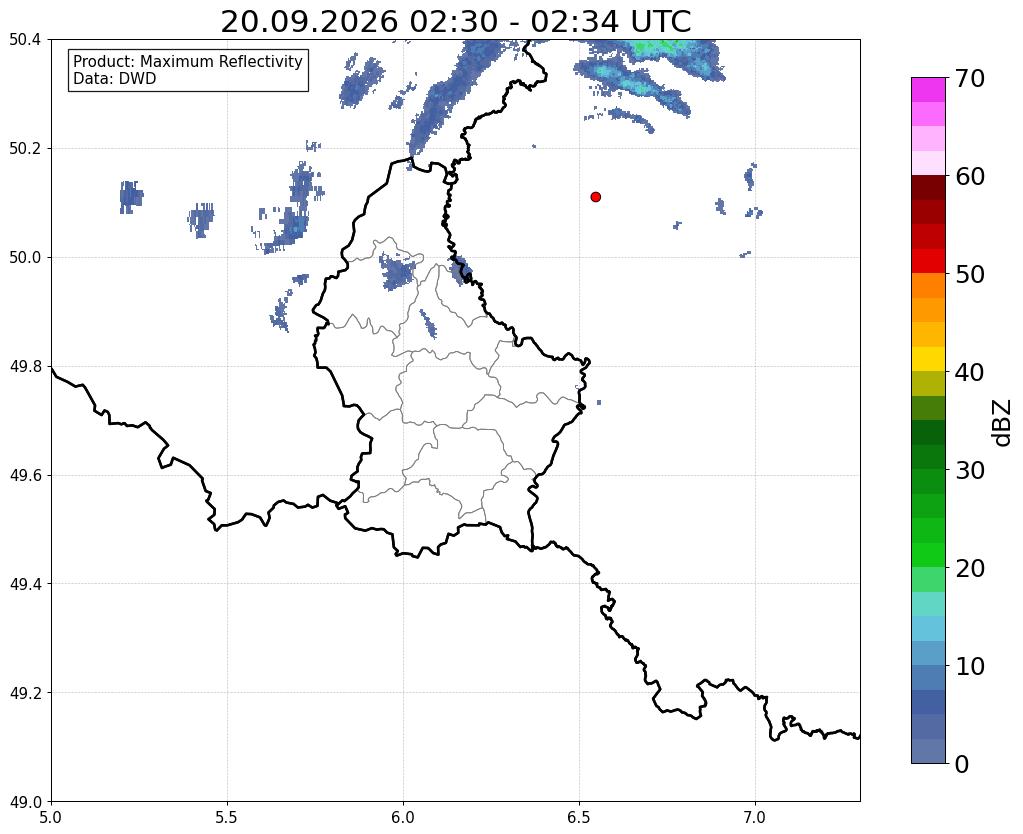The width and height of the screenshot is (1023, 834).
Task: Click the colorbar label 30
Action: point(970,470)
